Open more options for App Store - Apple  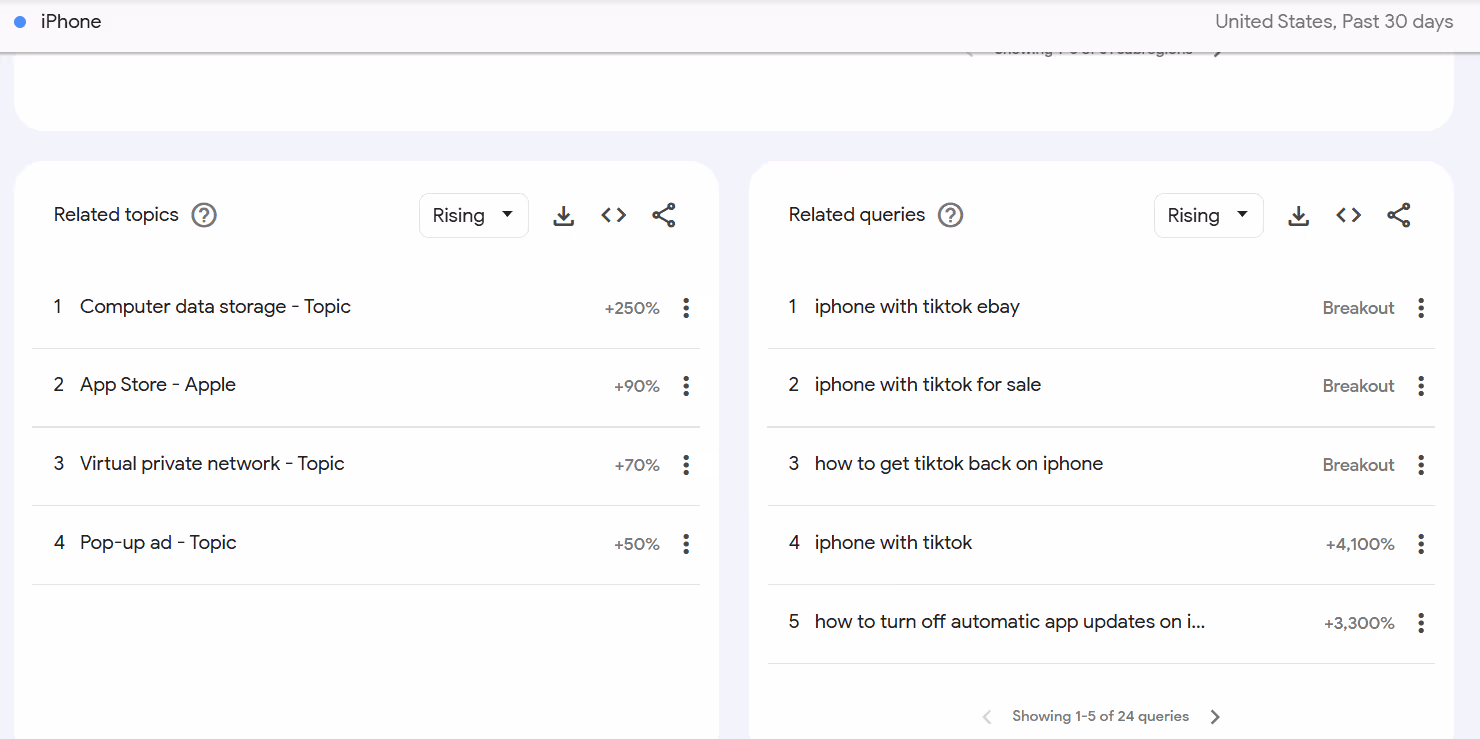(x=686, y=386)
